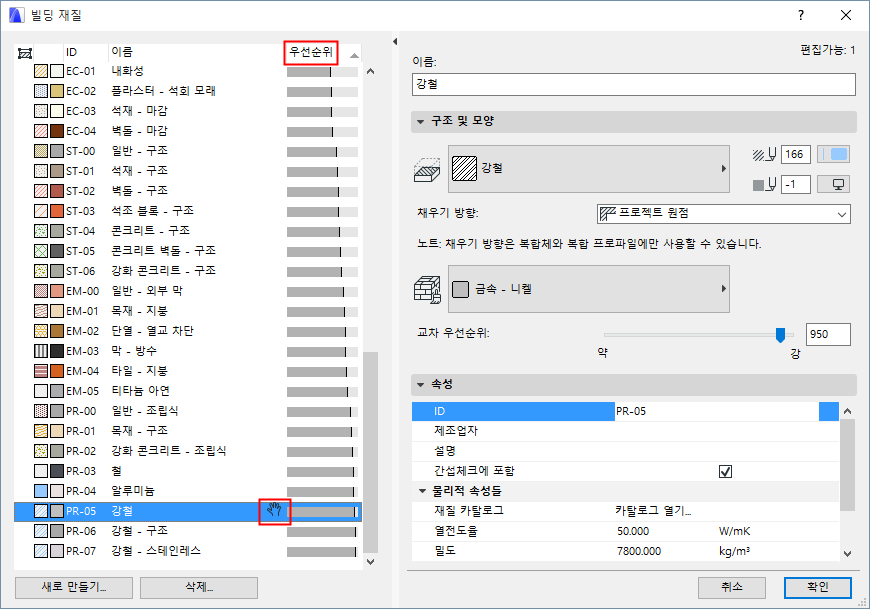
Task: Click the foreground pen number field 166
Action: [796, 155]
